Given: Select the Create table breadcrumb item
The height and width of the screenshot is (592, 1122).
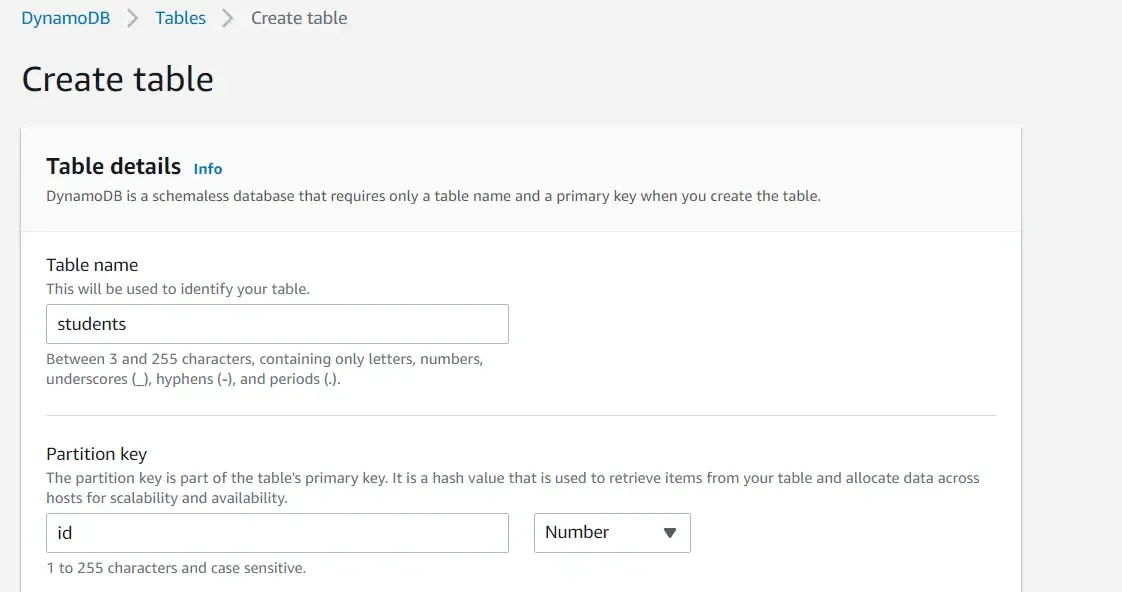Looking at the screenshot, I should click(x=298, y=17).
